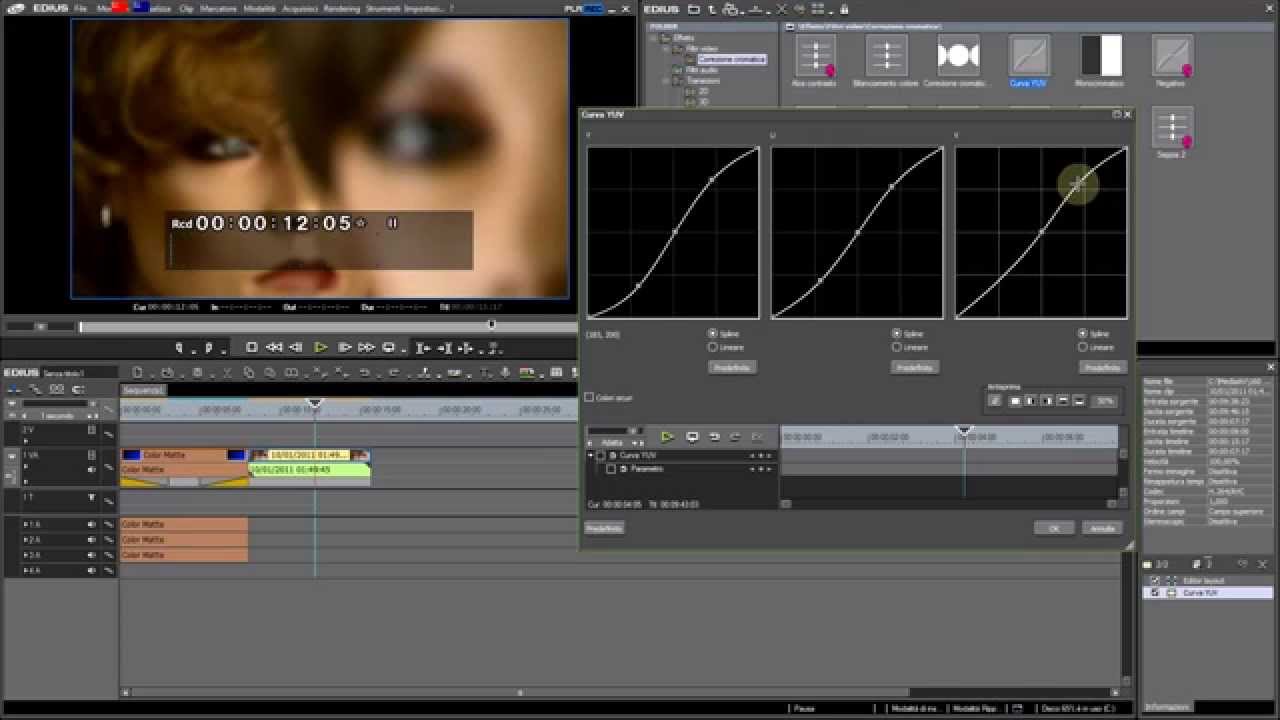The width and height of the screenshot is (1280, 720).
Task: Click Predefinito button under Y curve
Action: coord(734,368)
